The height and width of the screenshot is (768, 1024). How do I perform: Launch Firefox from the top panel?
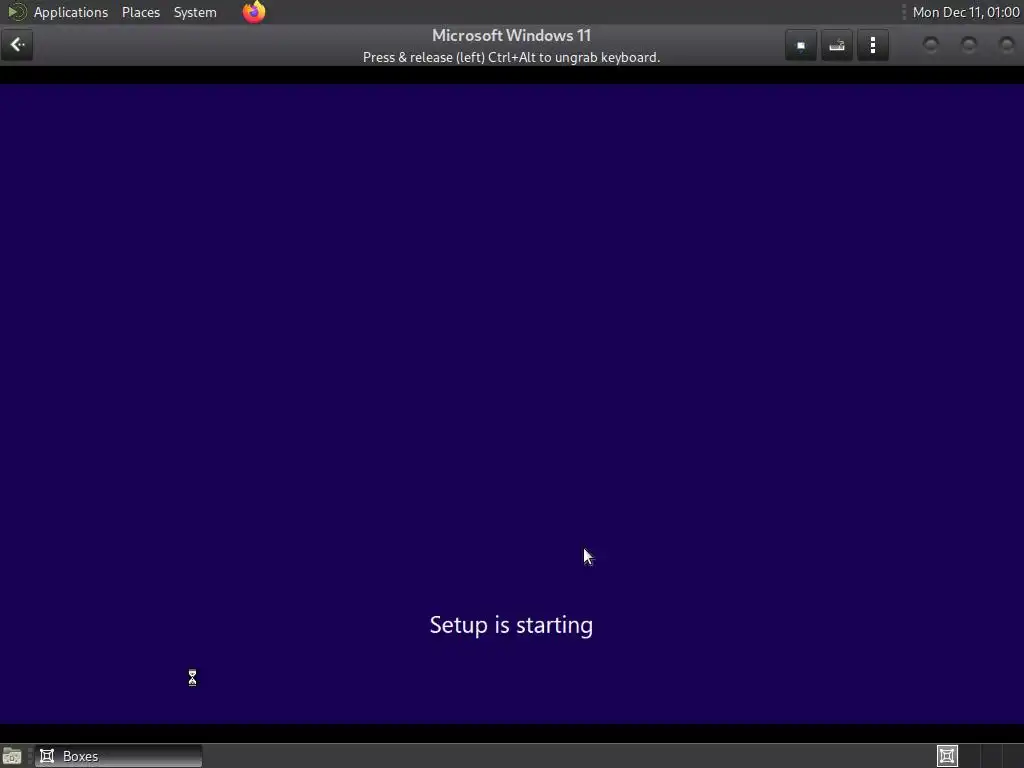254,12
